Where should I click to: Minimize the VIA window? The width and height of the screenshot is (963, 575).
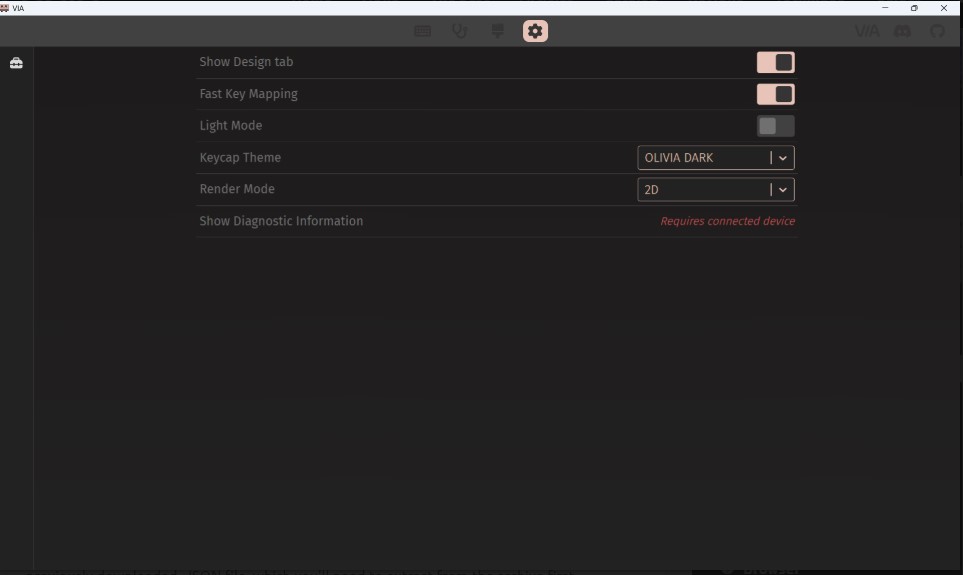coord(885,8)
